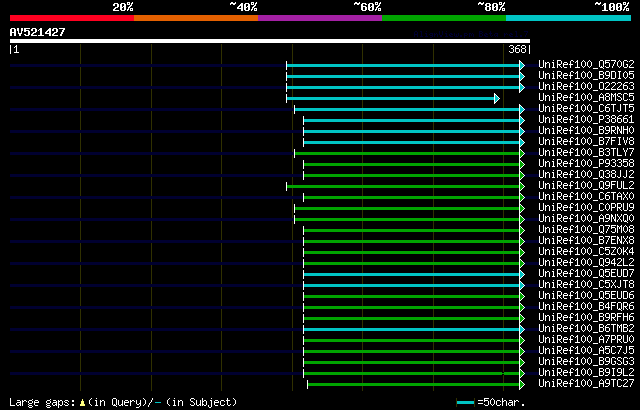This screenshot has width=640, height=410.
Task: Open the UniRef100_P38661 hit label
Action: (586, 120)
